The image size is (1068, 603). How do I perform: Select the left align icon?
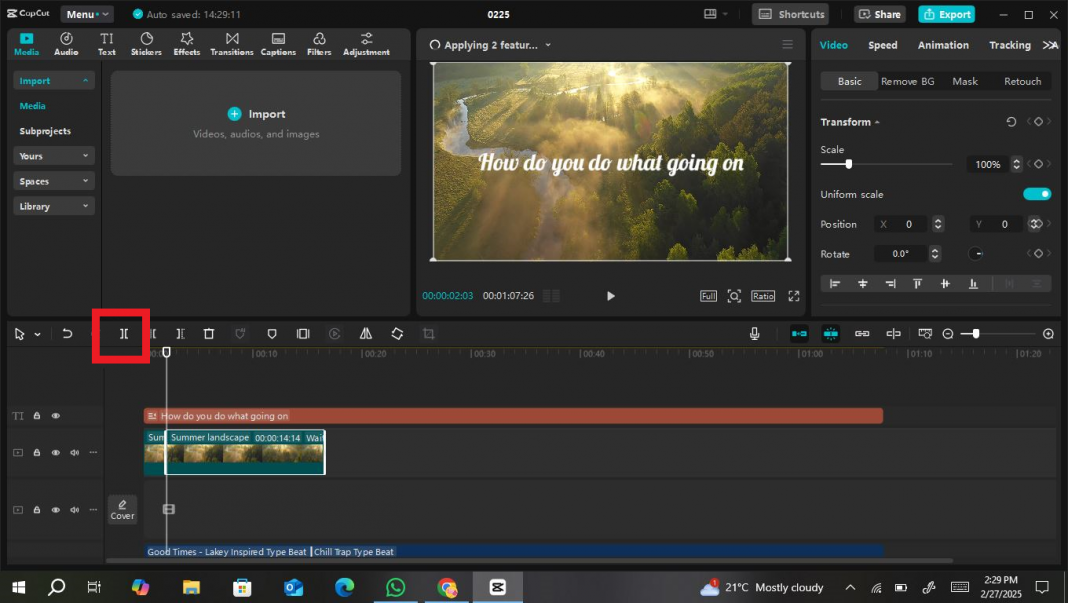point(835,284)
